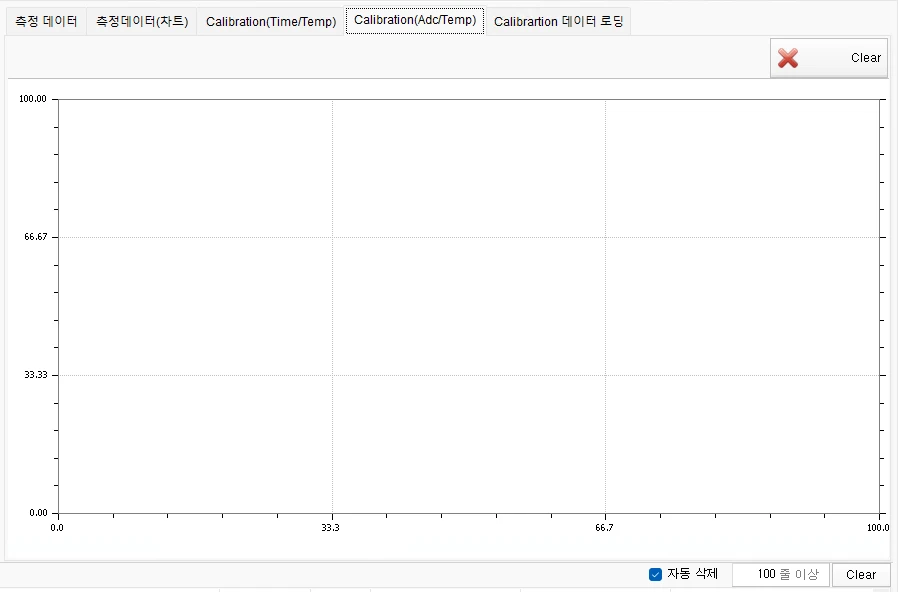
Task: Click the 100.00 y-axis label
Action: (33, 98)
